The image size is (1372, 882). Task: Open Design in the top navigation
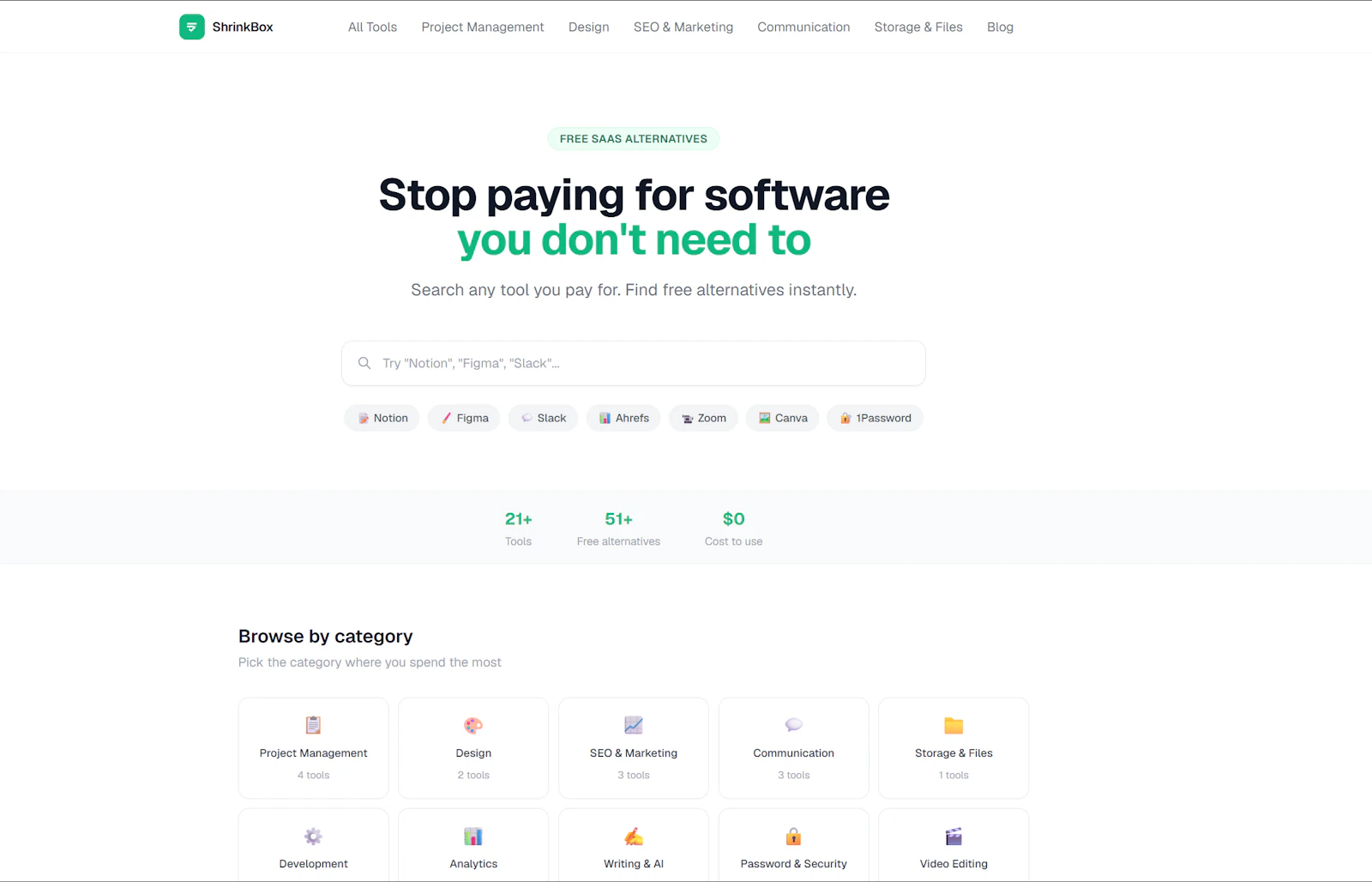click(x=589, y=27)
